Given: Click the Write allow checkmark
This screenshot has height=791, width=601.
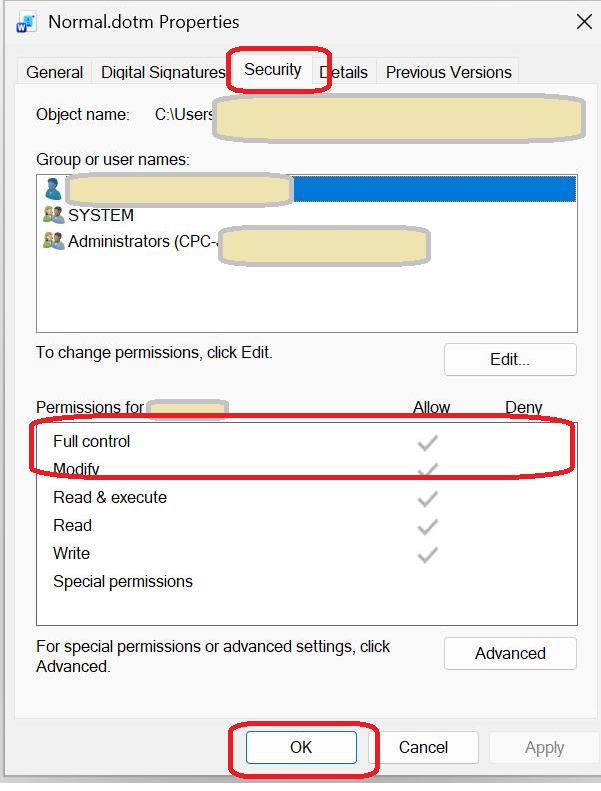Looking at the screenshot, I should pos(427,555).
